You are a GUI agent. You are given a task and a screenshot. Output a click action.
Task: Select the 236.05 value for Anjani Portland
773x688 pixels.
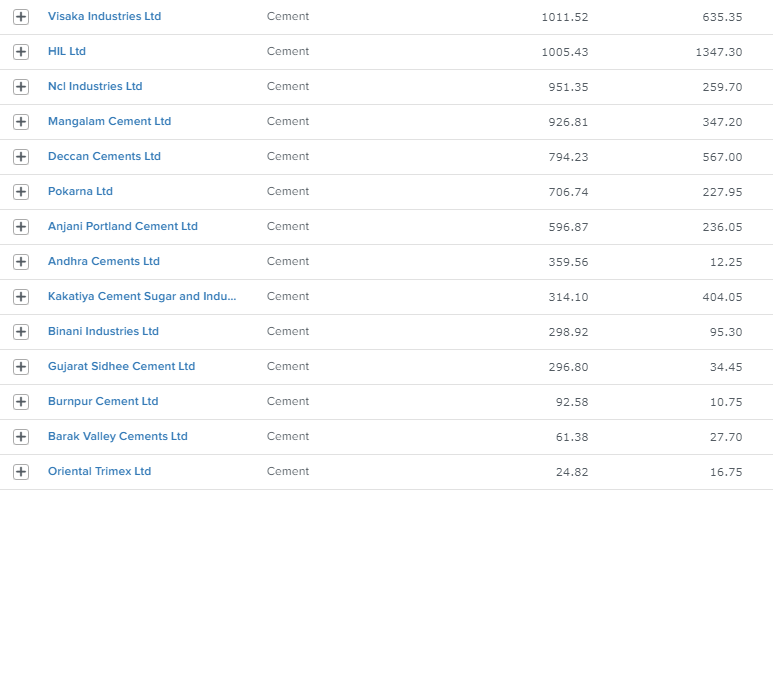[722, 227]
